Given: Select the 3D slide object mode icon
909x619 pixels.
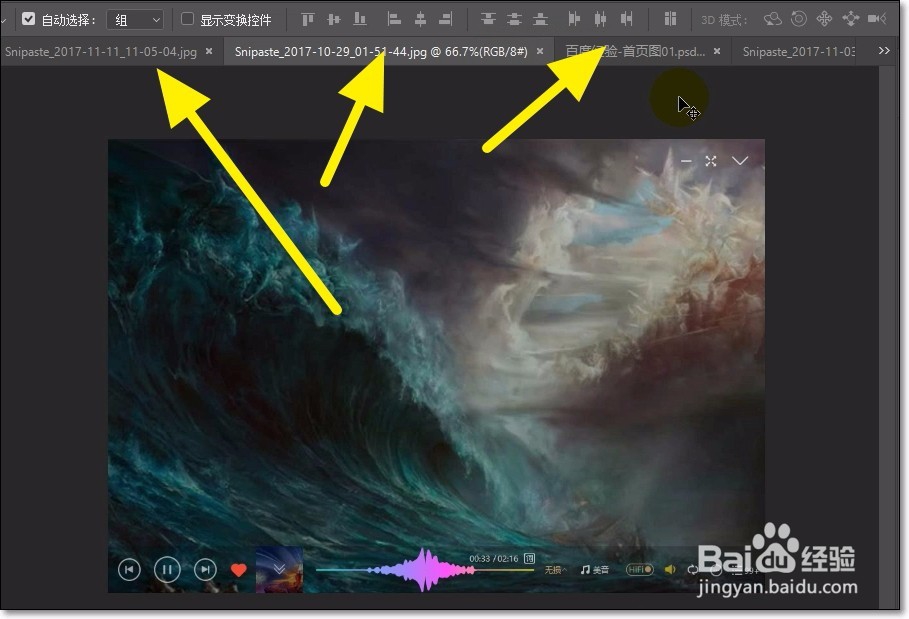Looking at the screenshot, I should click(x=850, y=19).
